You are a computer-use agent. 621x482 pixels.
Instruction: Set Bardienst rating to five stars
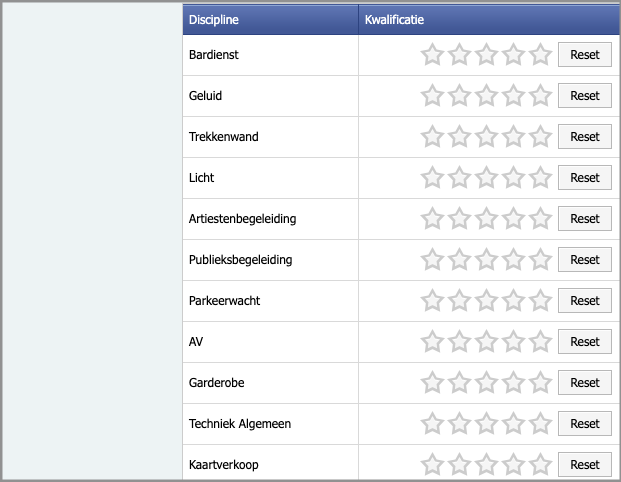click(540, 55)
